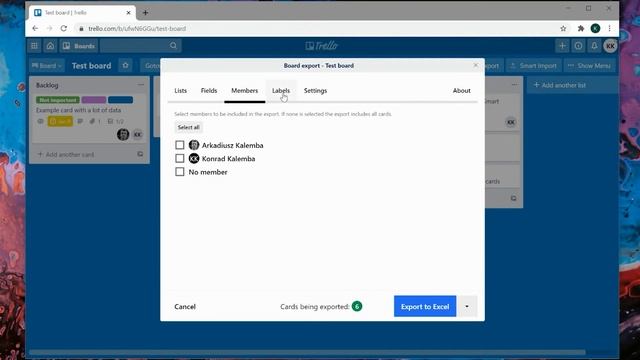Viewport: 640px width, 360px height.
Task: Reload the page in browser
Action: [x=64, y=29]
